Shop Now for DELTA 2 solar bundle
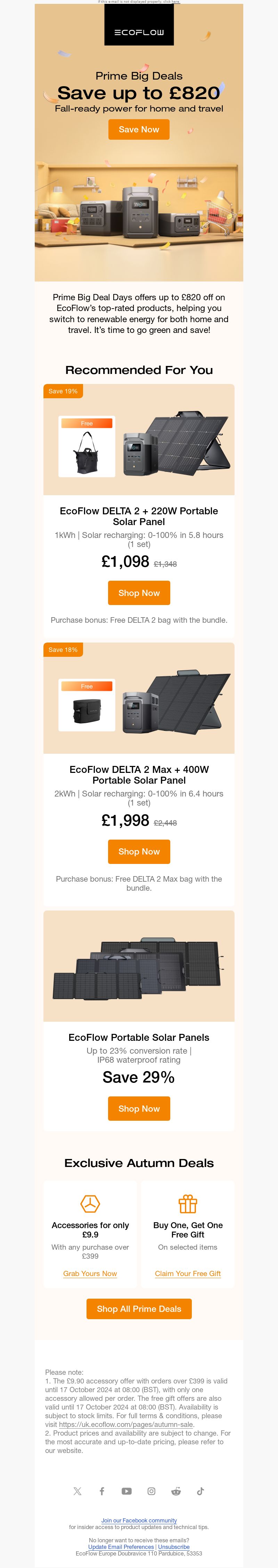 (x=139, y=592)
